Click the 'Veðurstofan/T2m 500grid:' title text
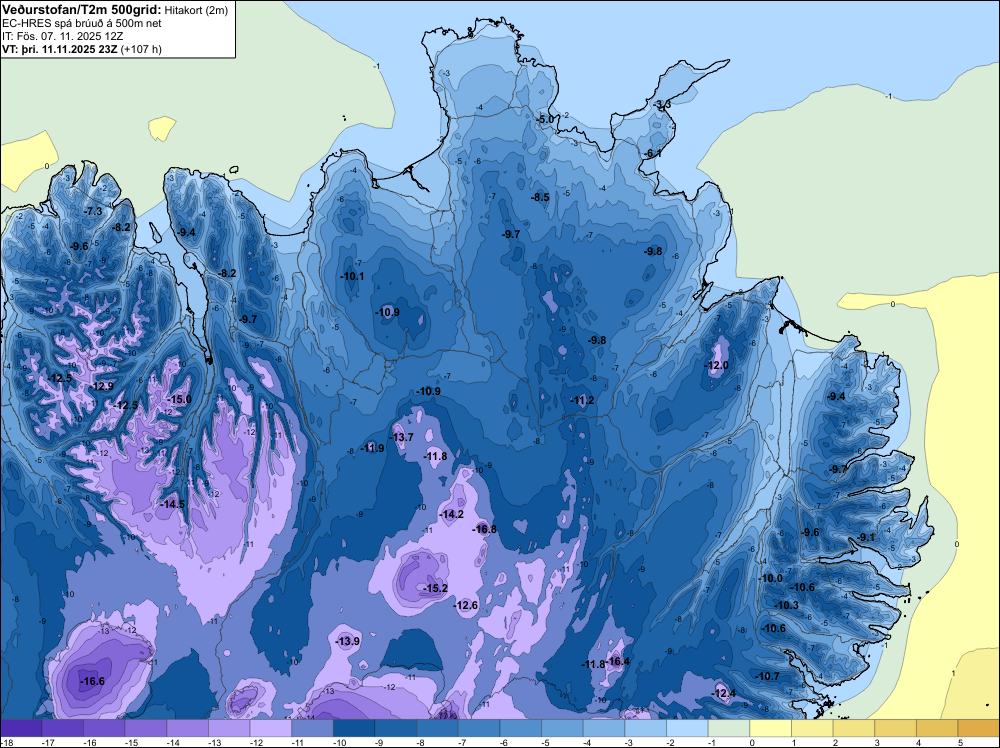 coord(80,10)
